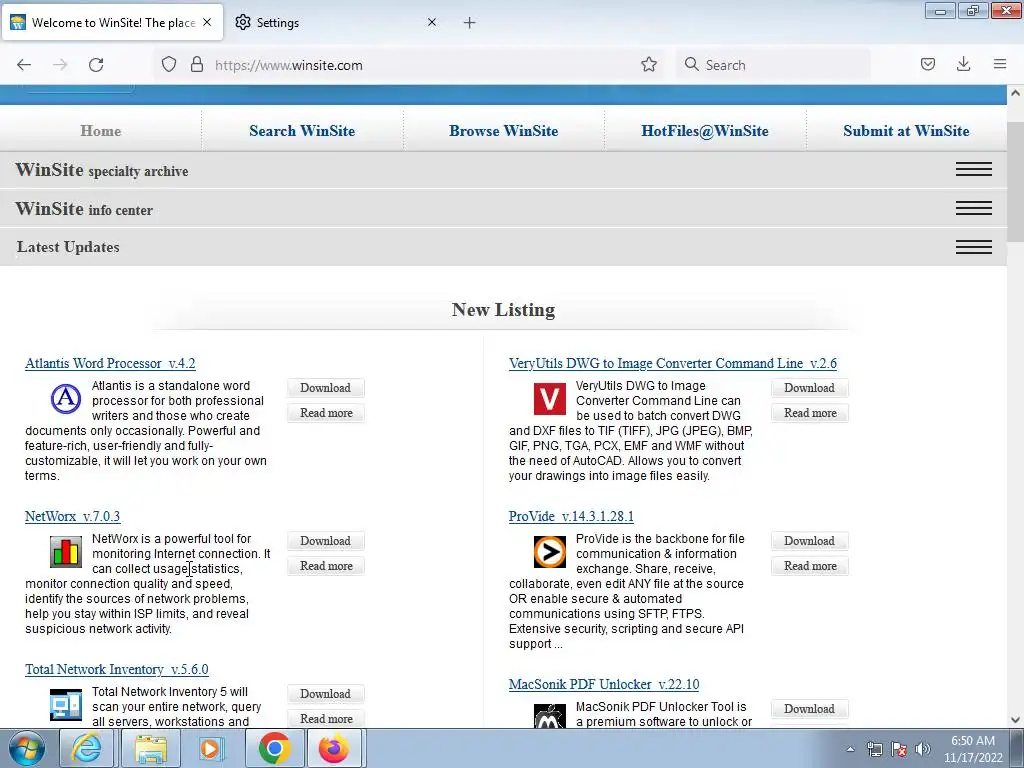Viewport: 1024px width, 768px height.
Task: Click the Firefox taskbar button
Action: [334, 749]
